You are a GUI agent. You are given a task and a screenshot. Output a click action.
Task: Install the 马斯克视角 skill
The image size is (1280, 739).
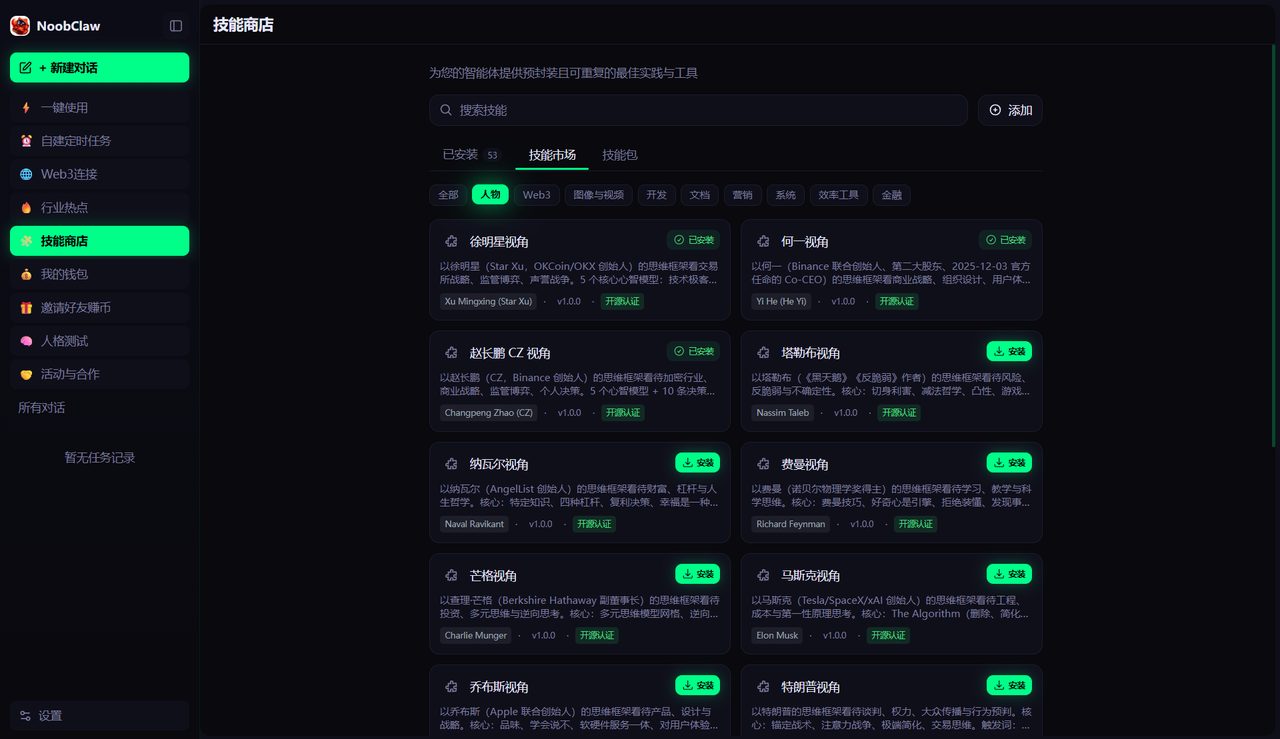click(x=1009, y=574)
